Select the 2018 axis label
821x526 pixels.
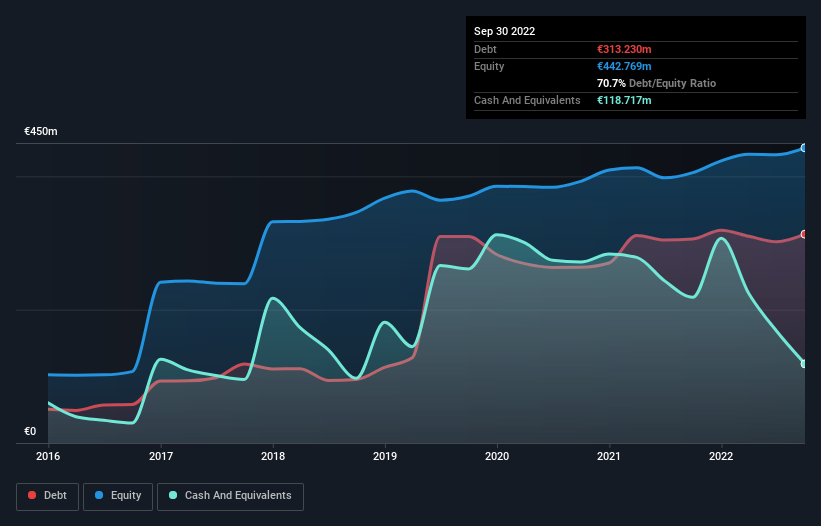(x=273, y=456)
